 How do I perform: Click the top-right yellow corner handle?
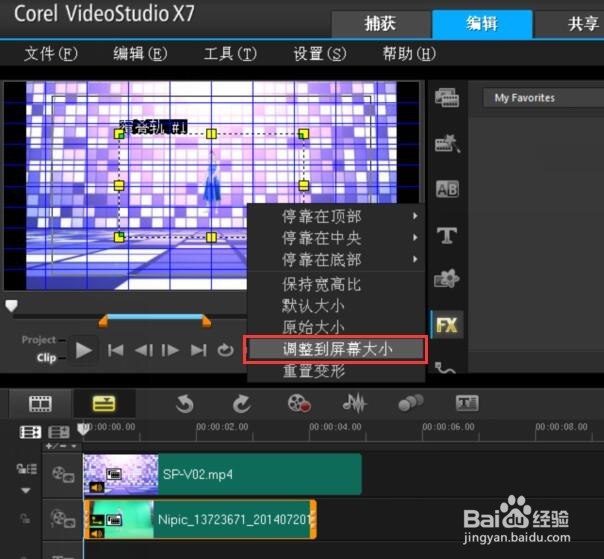[304, 134]
